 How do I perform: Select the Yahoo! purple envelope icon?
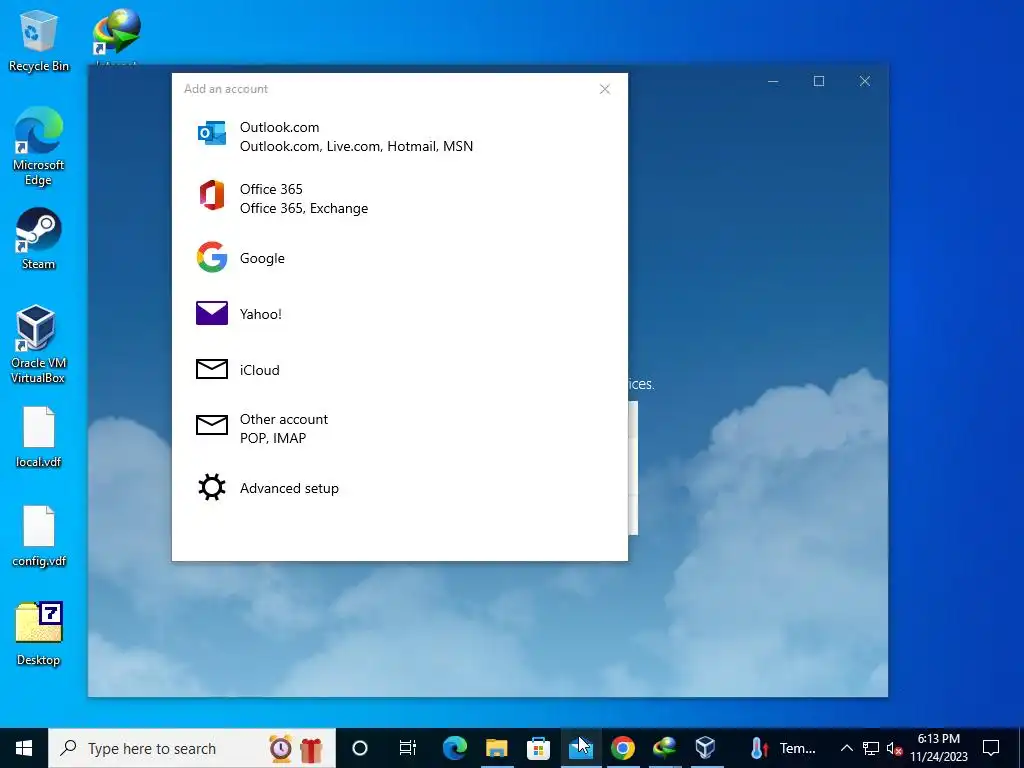click(x=212, y=313)
